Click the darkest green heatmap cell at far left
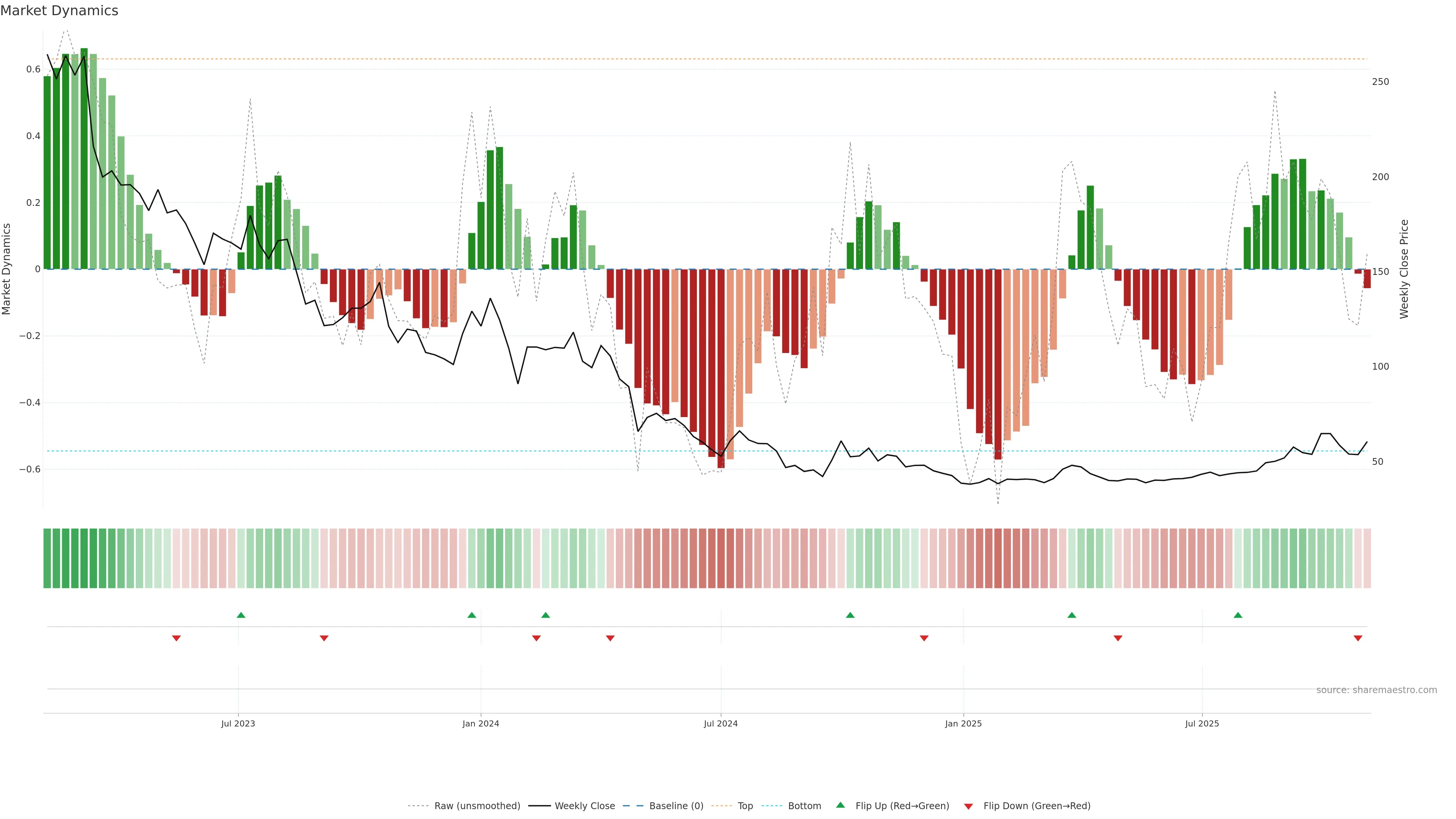The image size is (1456, 819). click(x=84, y=559)
